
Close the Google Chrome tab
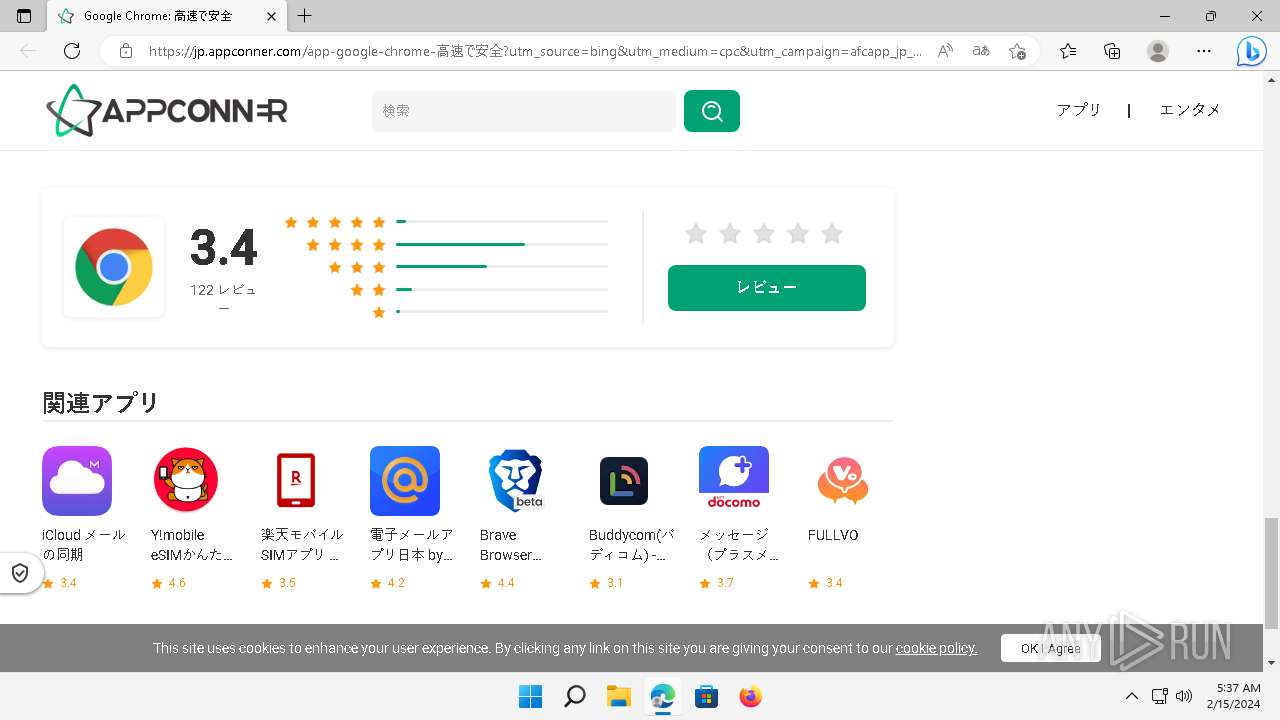(271, 16)
